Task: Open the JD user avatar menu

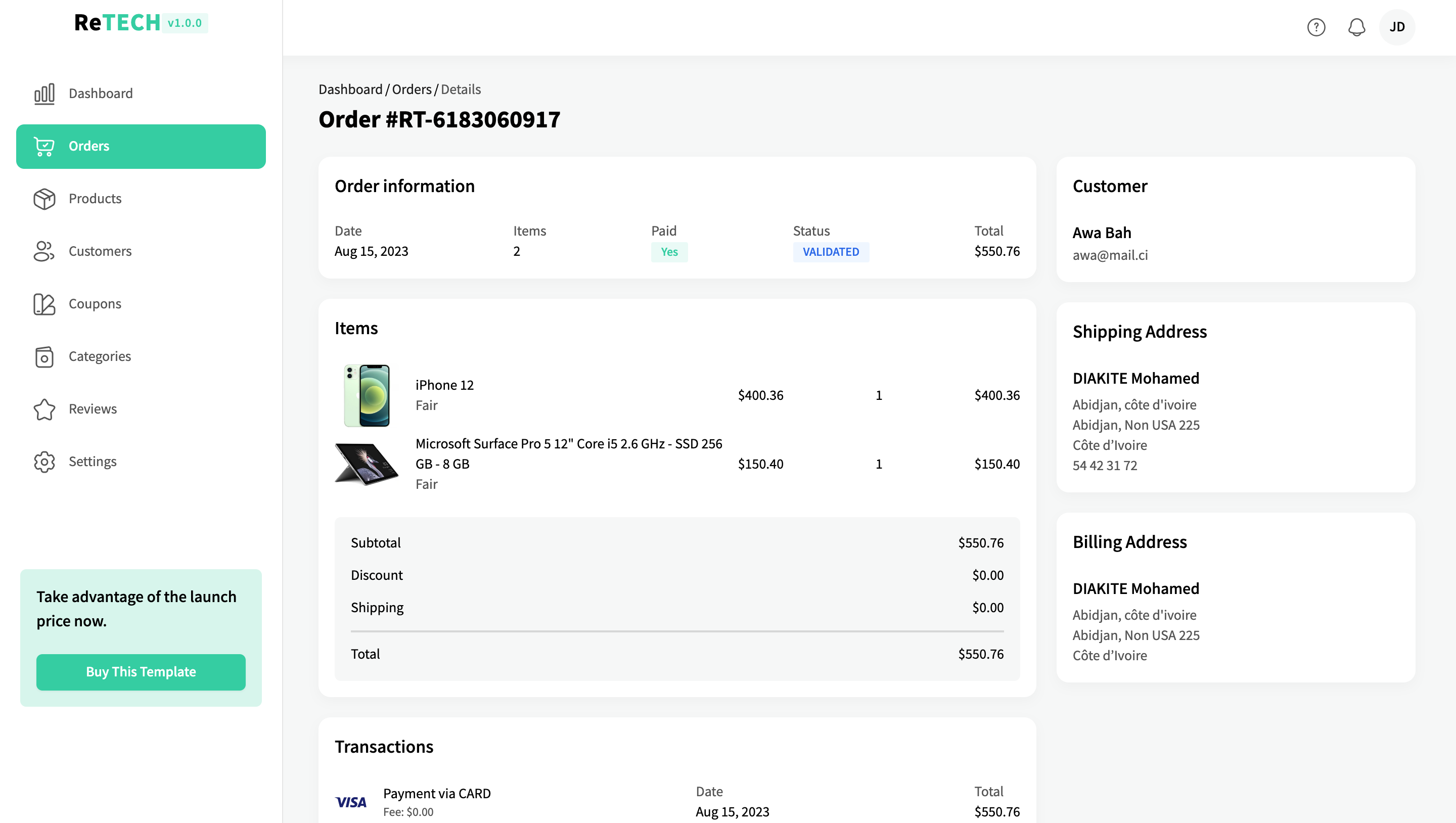Action: (1397, 27)
